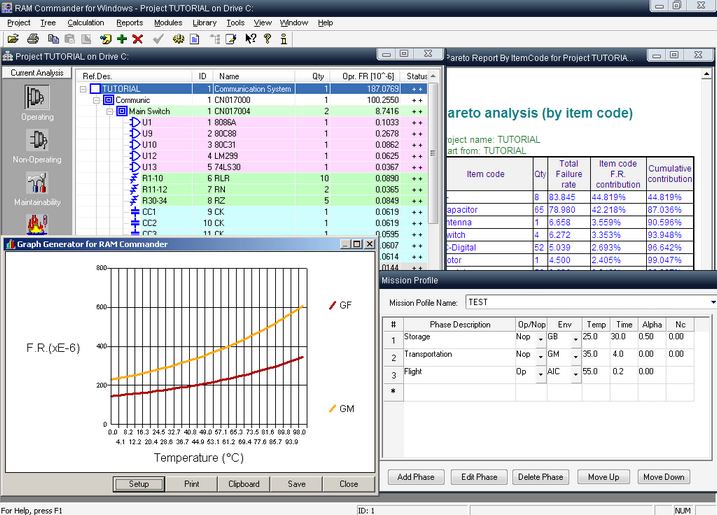
Task: Open the Project menu
Action: pyautogui.click(x=19, y=23)
